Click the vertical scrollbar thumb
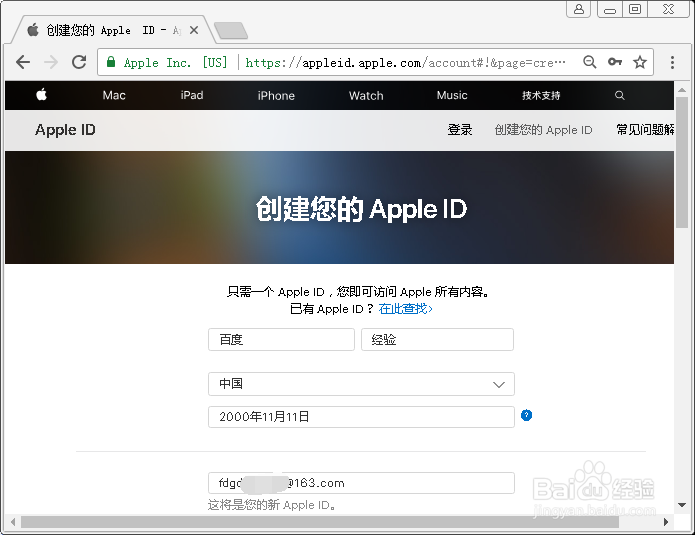The image size is (695, 535). click(x=682, y=162)
